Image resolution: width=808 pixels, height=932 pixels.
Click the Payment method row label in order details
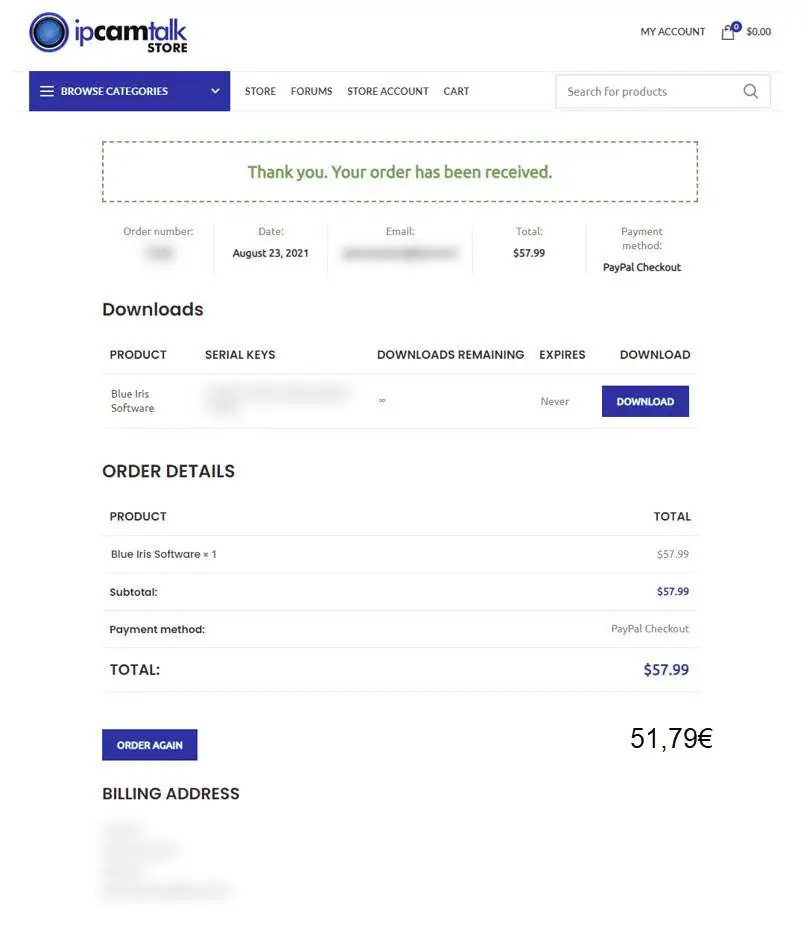coord(158,629)
